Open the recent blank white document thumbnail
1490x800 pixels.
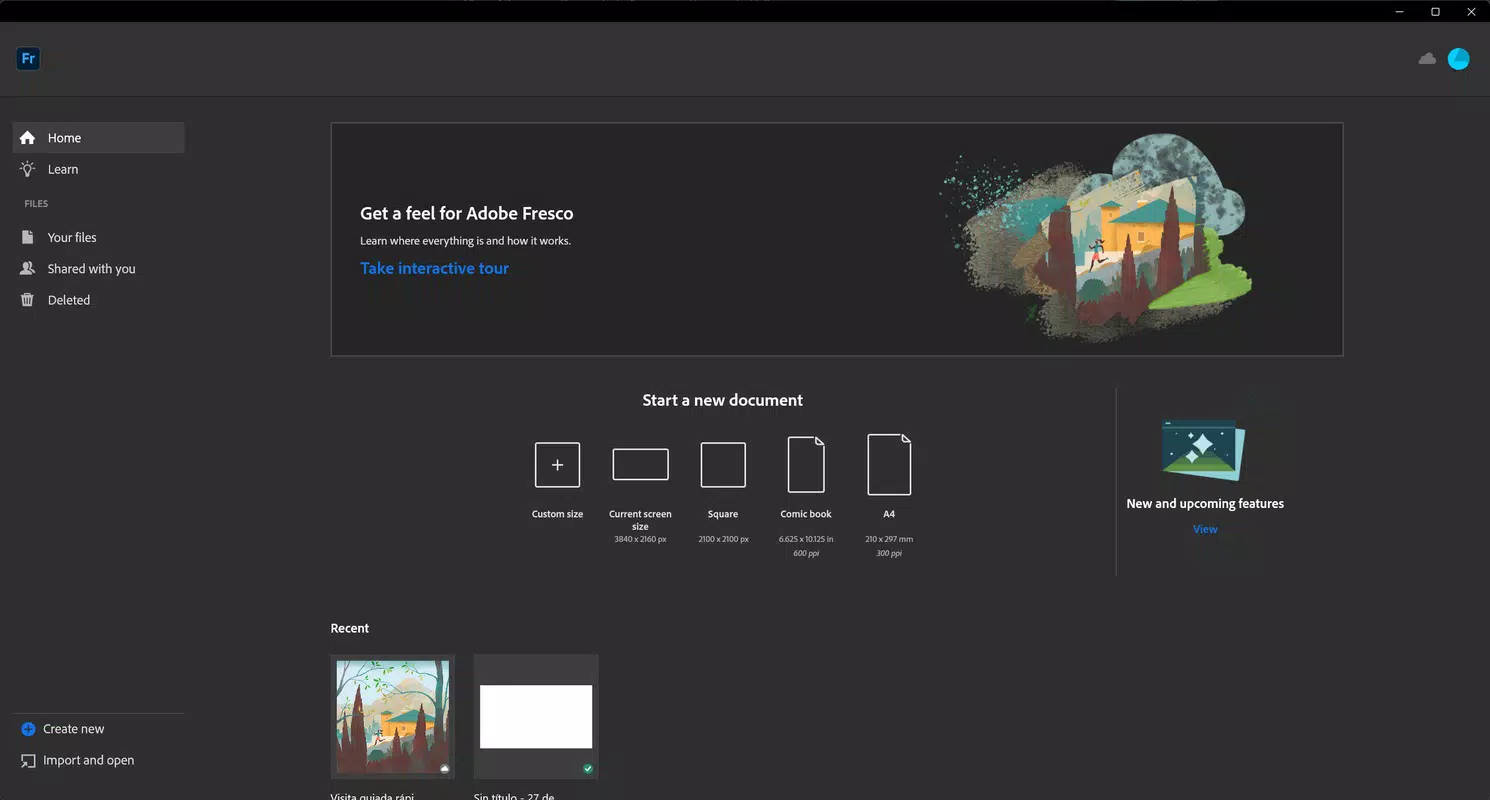(536, 717)
